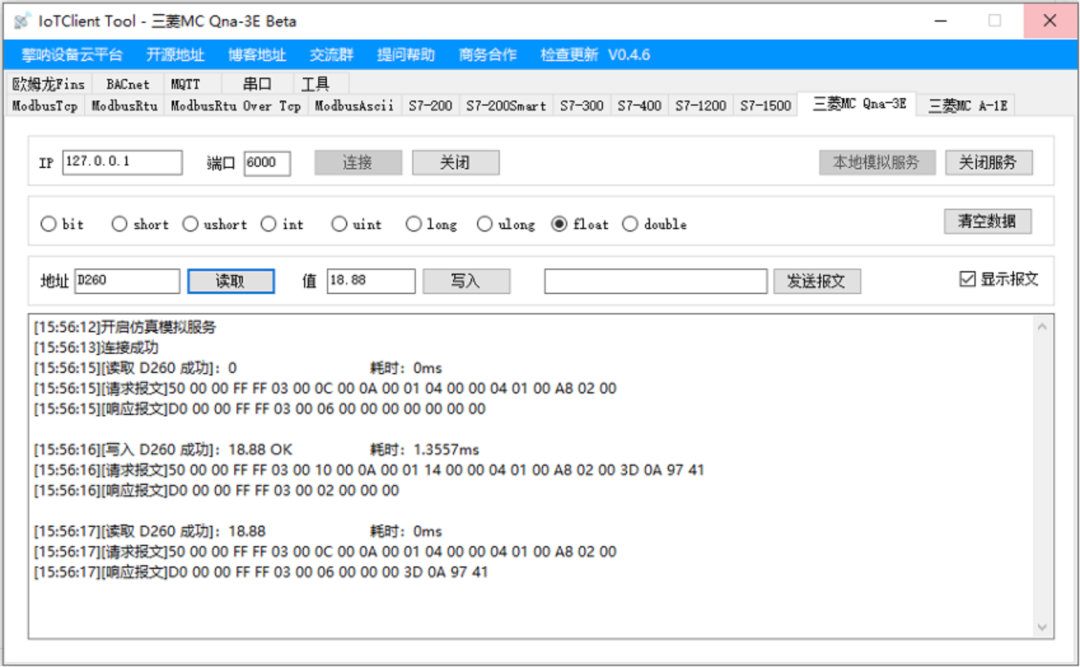The width and height of the screenshot is (1080, 667).
Task: Click the 开源地址 link
Action: [x=175, y=55]
